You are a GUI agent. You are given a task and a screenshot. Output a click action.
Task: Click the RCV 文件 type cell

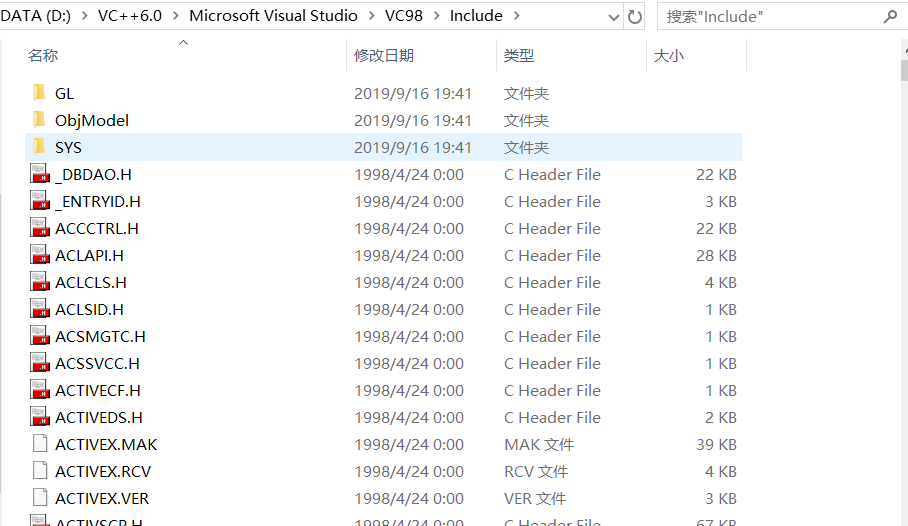click(536, 472)
